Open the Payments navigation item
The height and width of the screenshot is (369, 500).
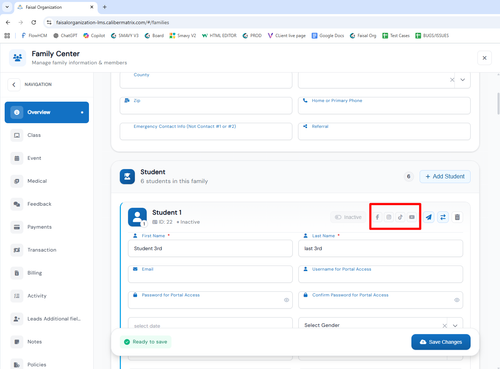pyautogui.click(x=47, y=227)
